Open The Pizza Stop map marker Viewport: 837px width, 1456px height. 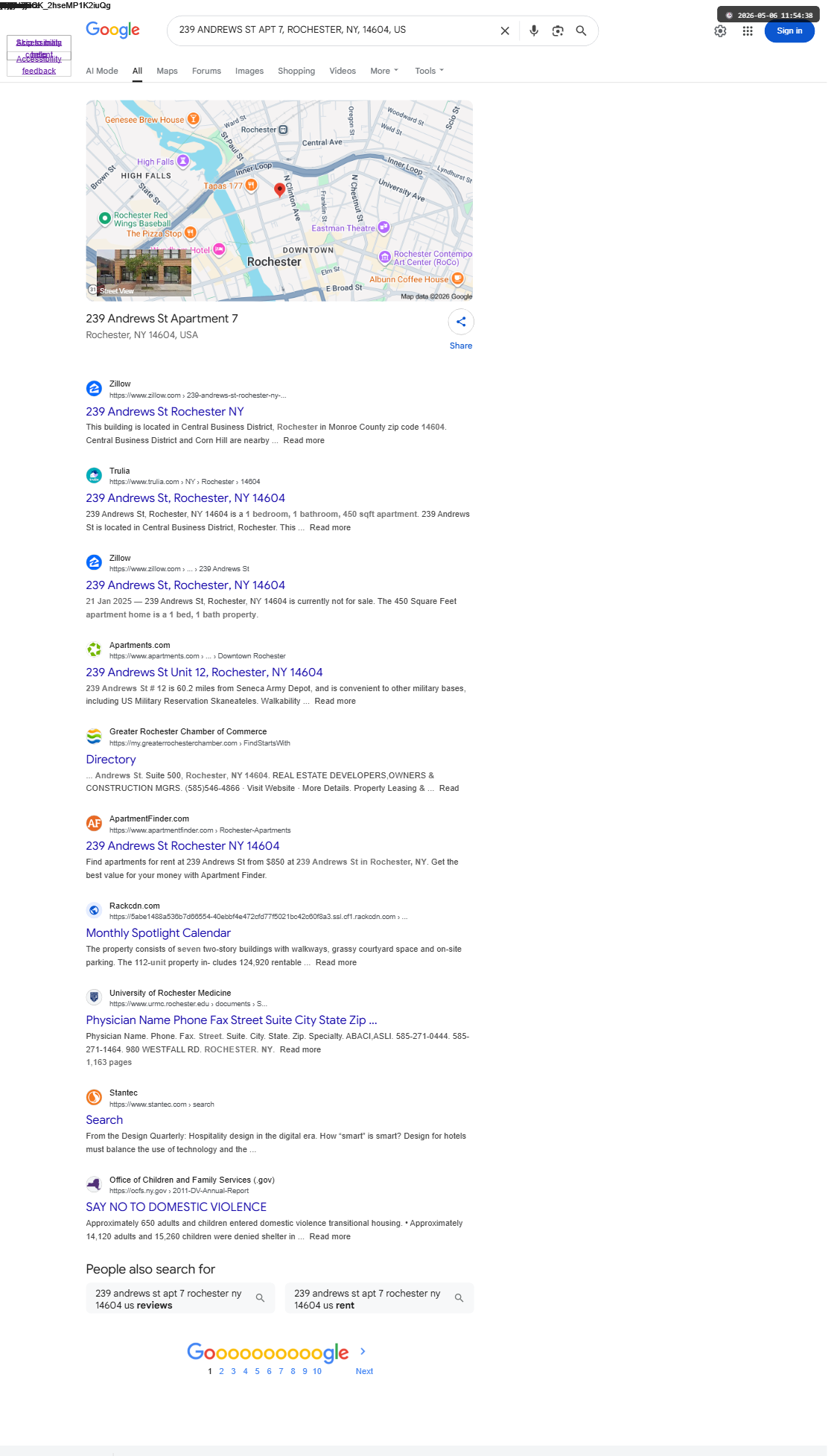pos(191,232)
